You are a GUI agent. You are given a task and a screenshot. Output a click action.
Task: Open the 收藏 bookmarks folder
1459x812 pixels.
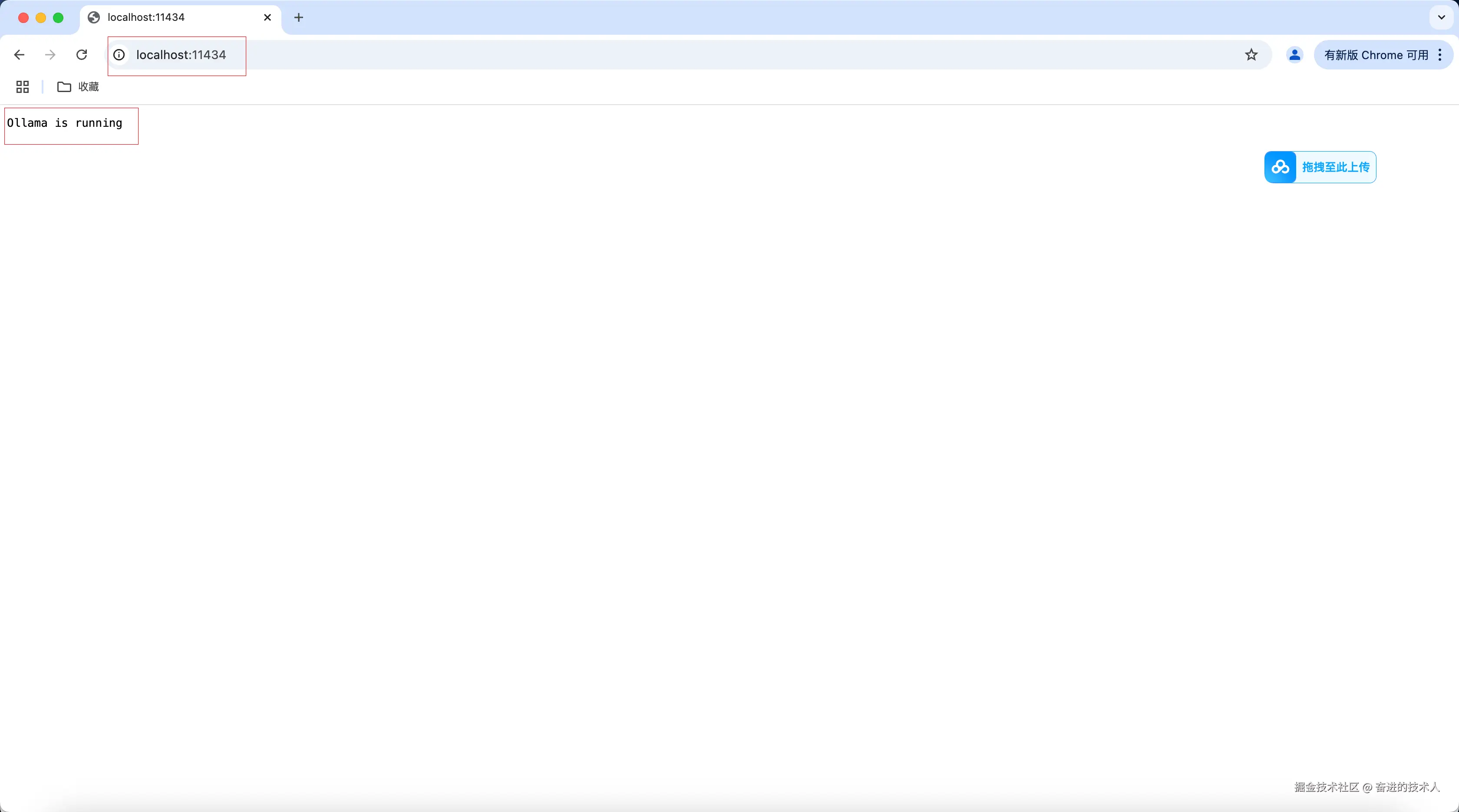point(78,87)
